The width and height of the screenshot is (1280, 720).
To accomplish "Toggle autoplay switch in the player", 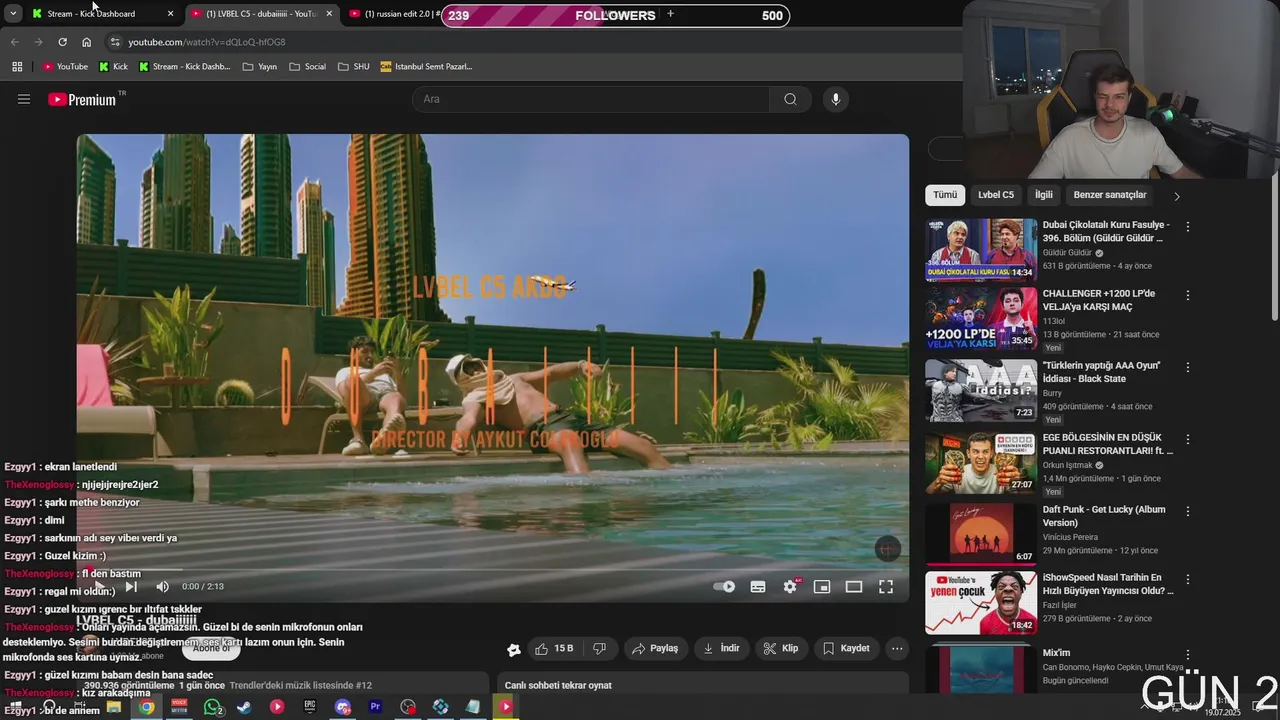I will [x=724, y=587].
